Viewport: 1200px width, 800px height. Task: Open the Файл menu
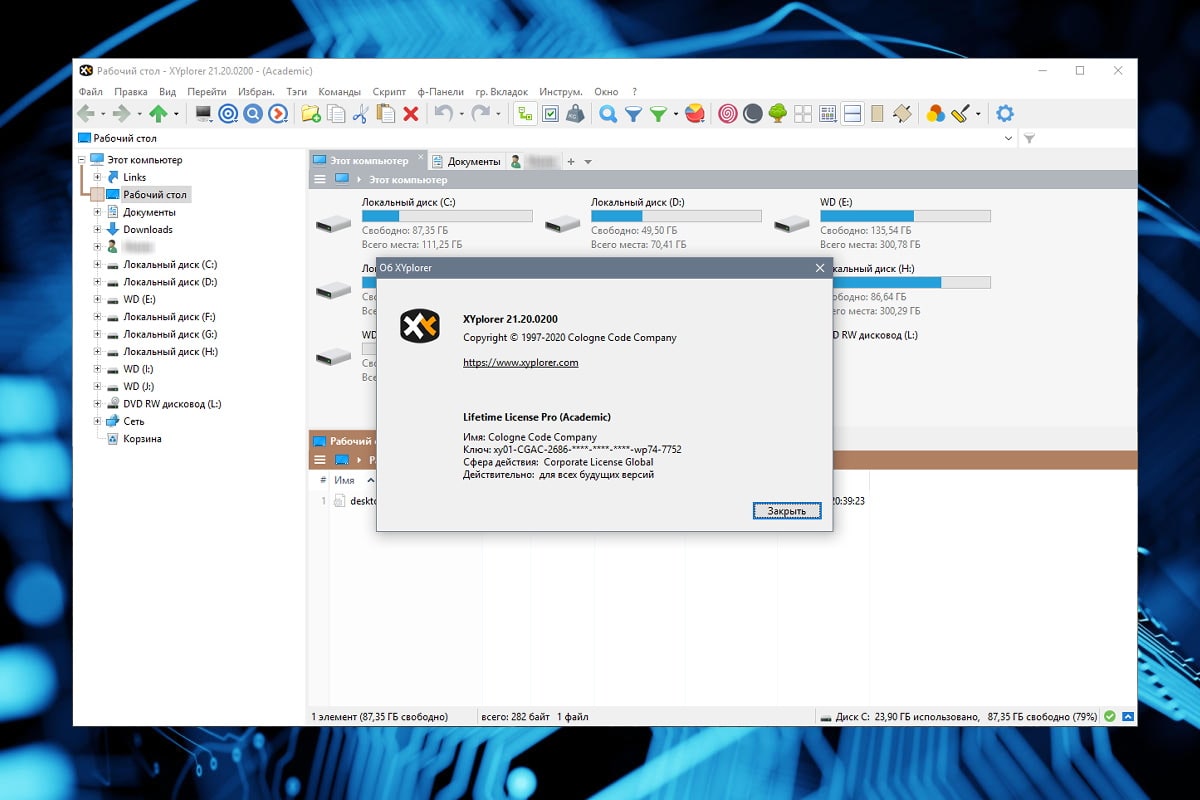pyautogui.click(x=90, y=91)
